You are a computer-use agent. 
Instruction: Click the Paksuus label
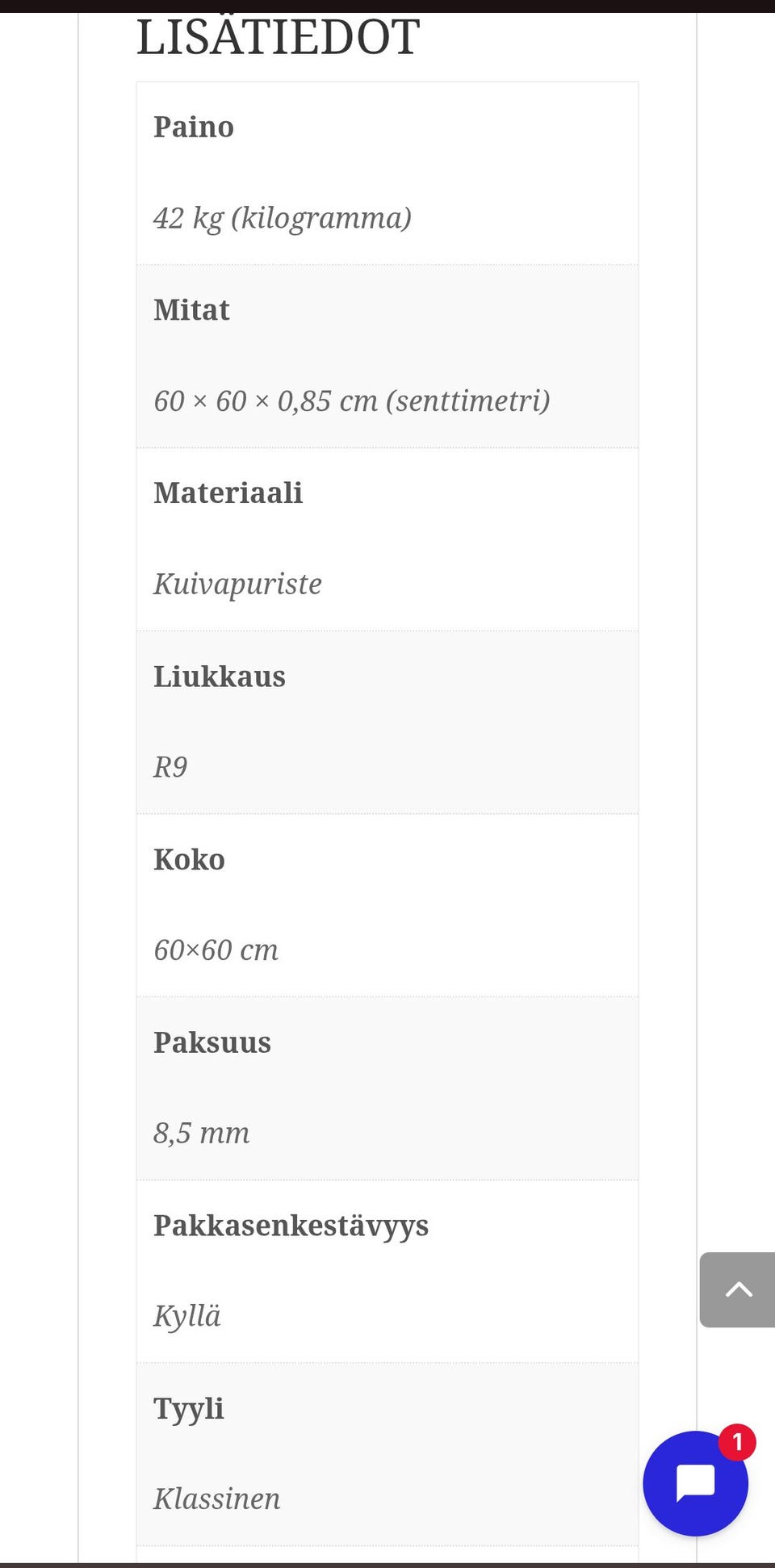point(212,1042)
